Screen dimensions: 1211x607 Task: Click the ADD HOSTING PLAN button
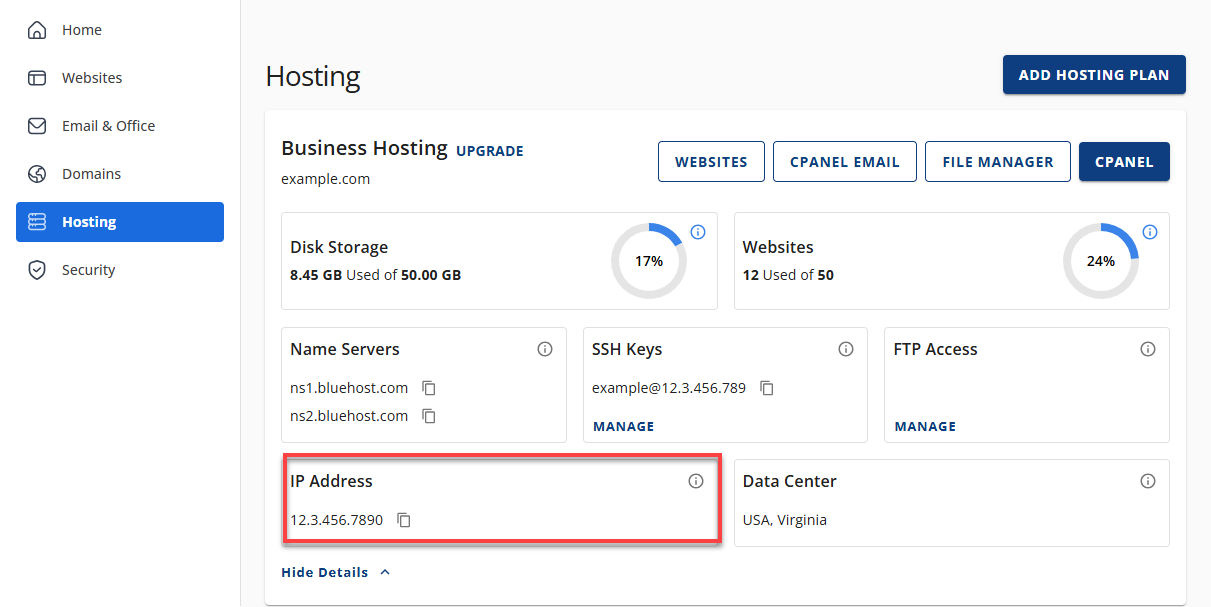tap(1094, 74)
